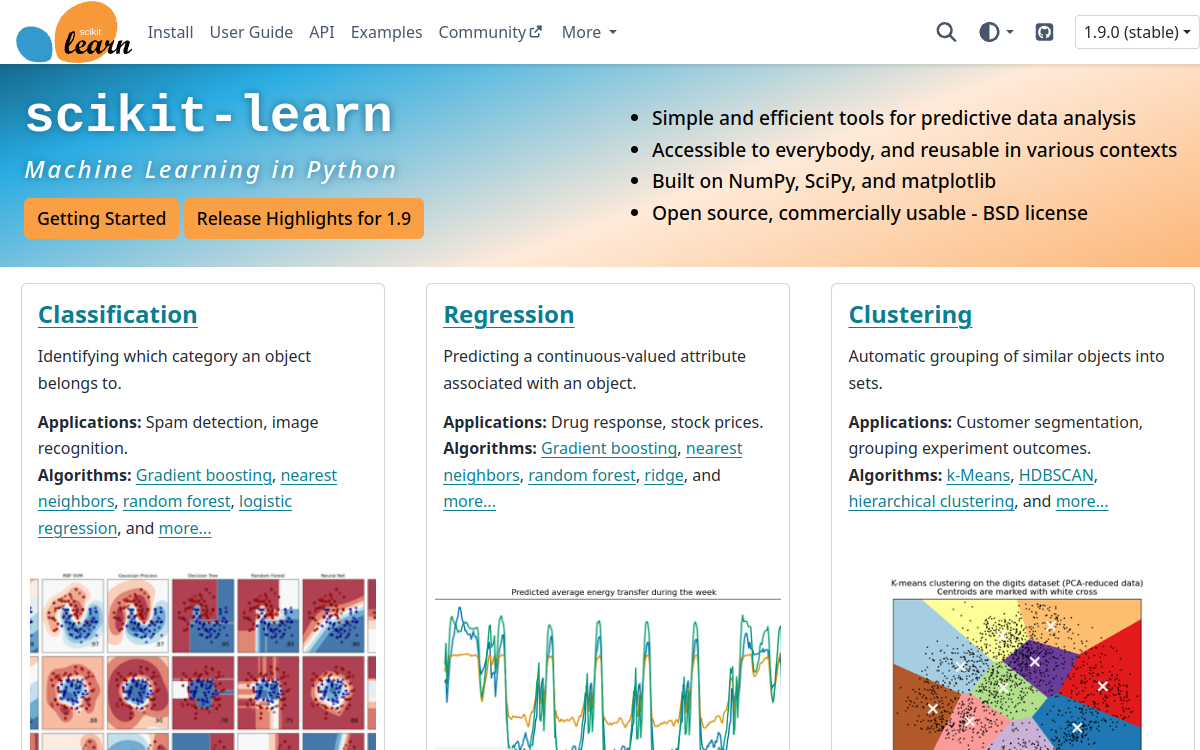
Task: Click the Getting Started button
Action: tap(102, 218)
